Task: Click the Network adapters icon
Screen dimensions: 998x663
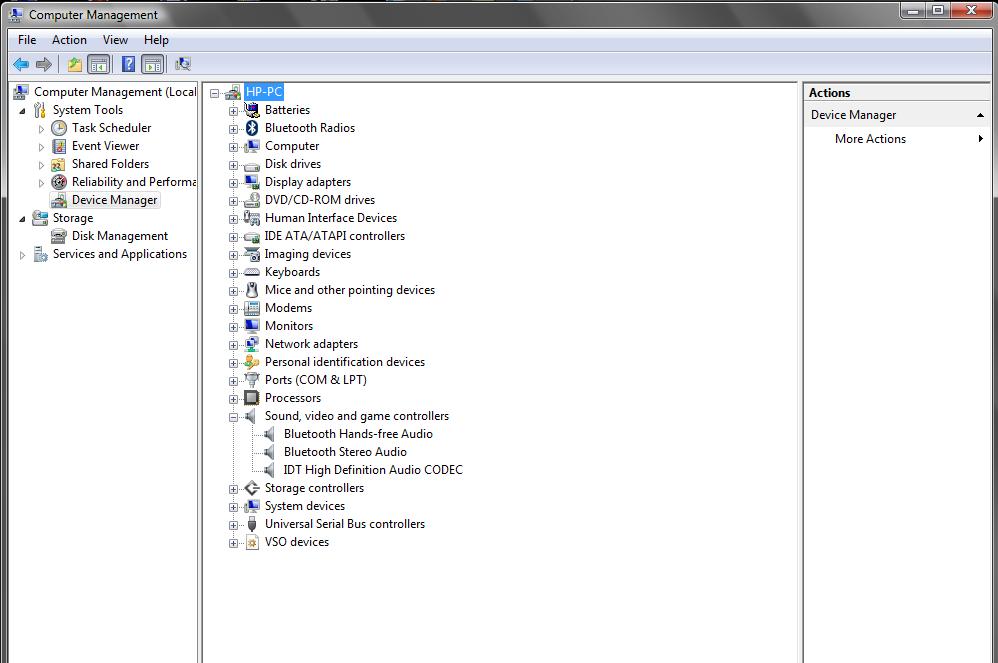Action: tap(252, 344)
